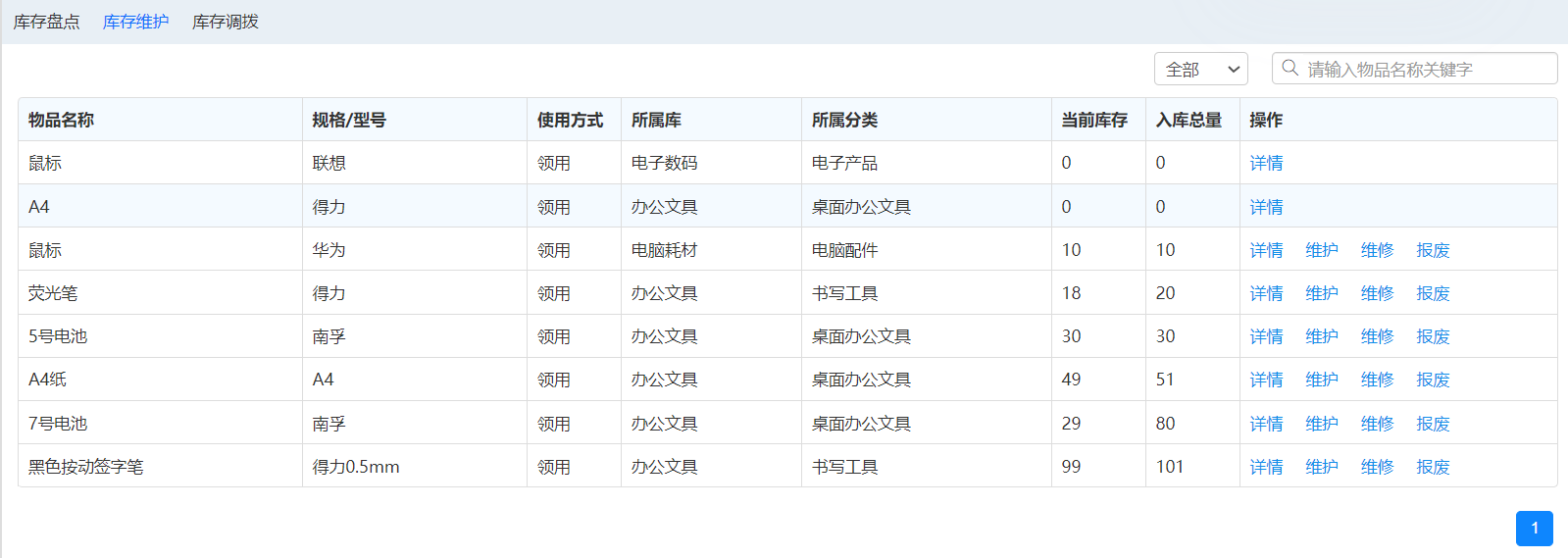Select the 库存维护 tab
1568x558 pixels.
tap(135, 22)
